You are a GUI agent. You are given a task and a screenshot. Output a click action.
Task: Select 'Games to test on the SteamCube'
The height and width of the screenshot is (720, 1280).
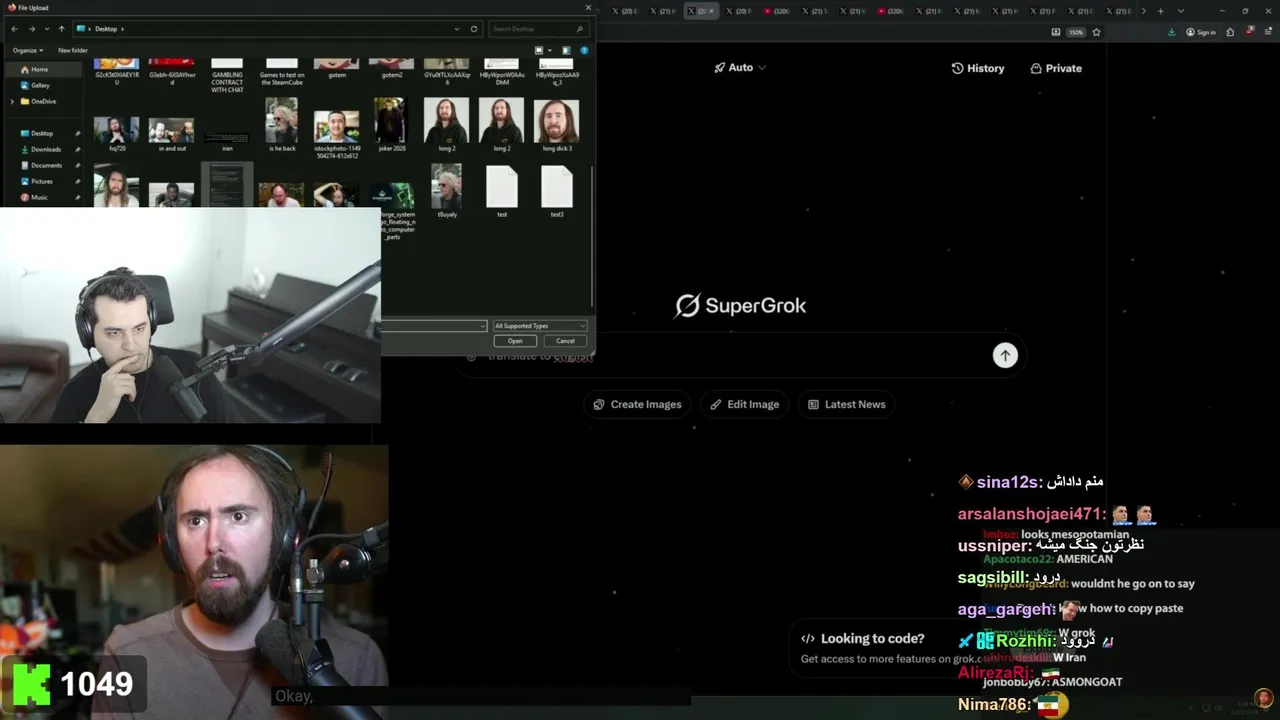[x=282, y=72]
